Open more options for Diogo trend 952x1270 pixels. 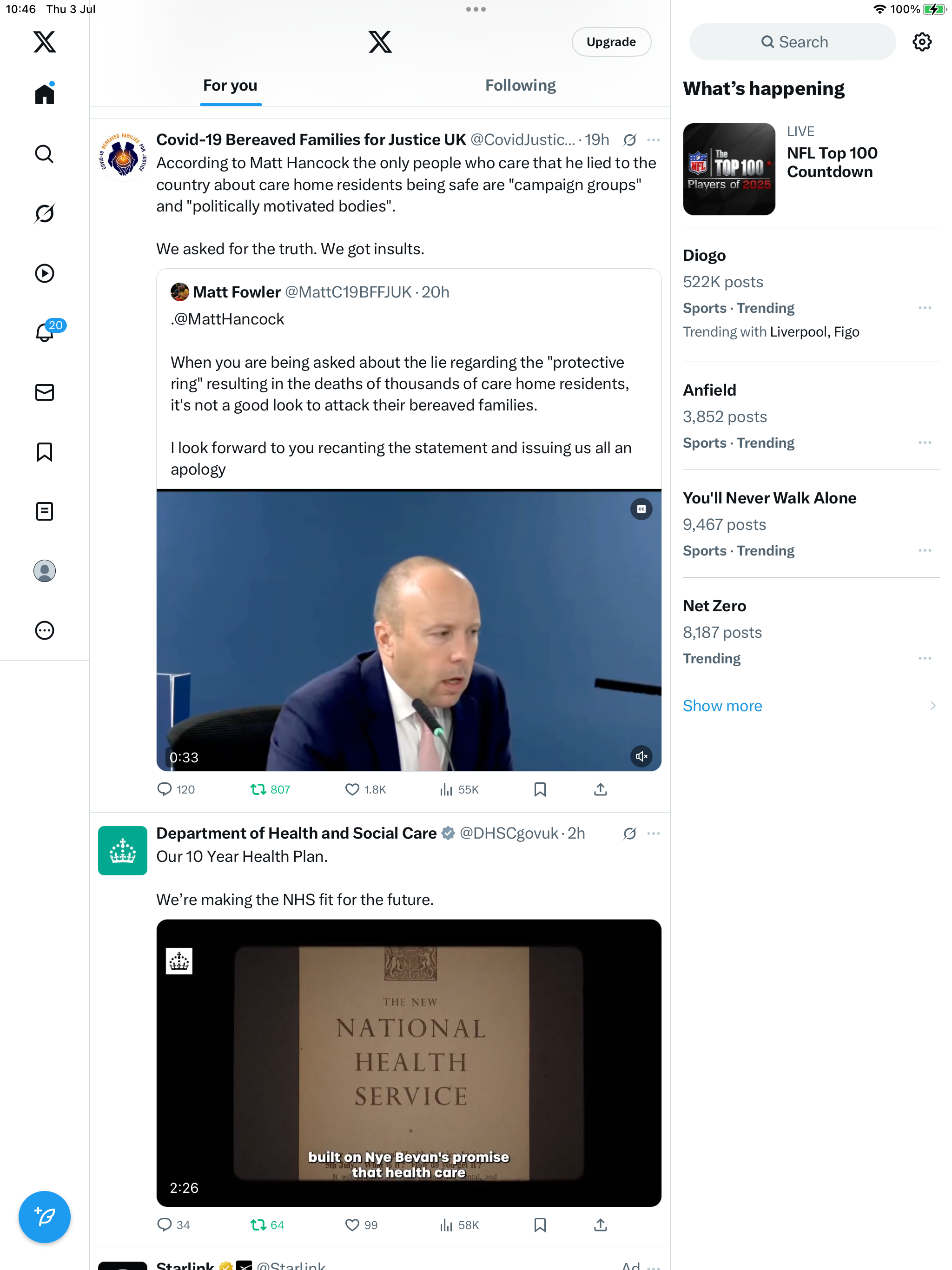point(925,308)
